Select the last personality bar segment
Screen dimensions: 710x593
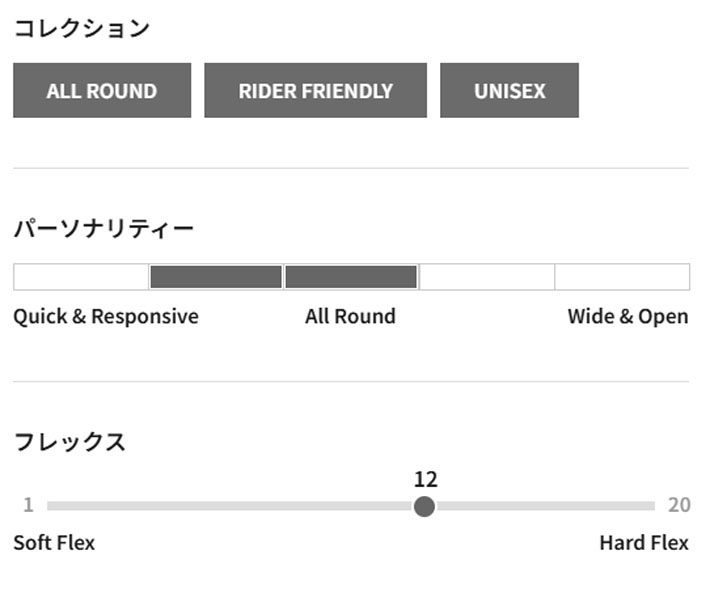pyautogui.click(x=622, y=277)
